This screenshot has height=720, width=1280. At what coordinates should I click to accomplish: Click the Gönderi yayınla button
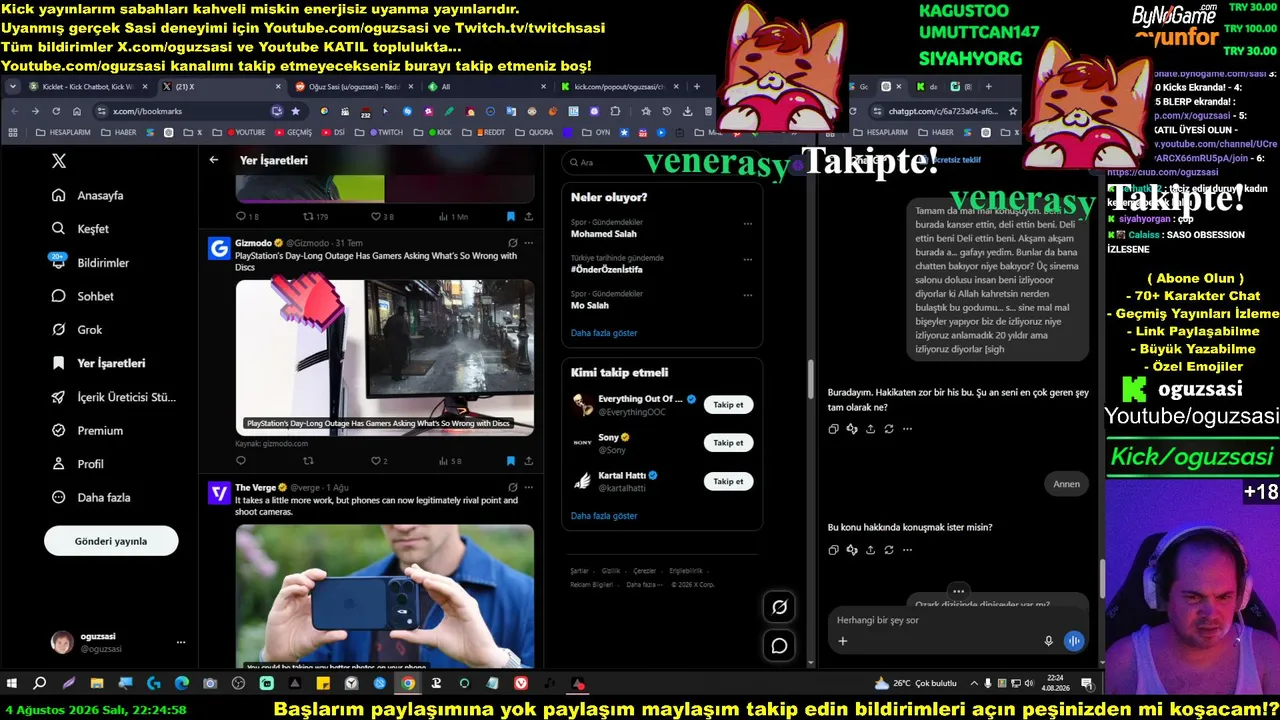[111, 541]
